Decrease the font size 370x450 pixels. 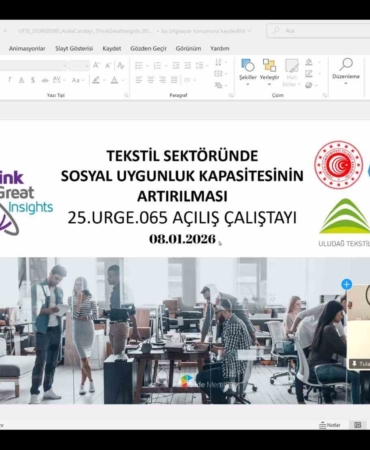(108, 65)
